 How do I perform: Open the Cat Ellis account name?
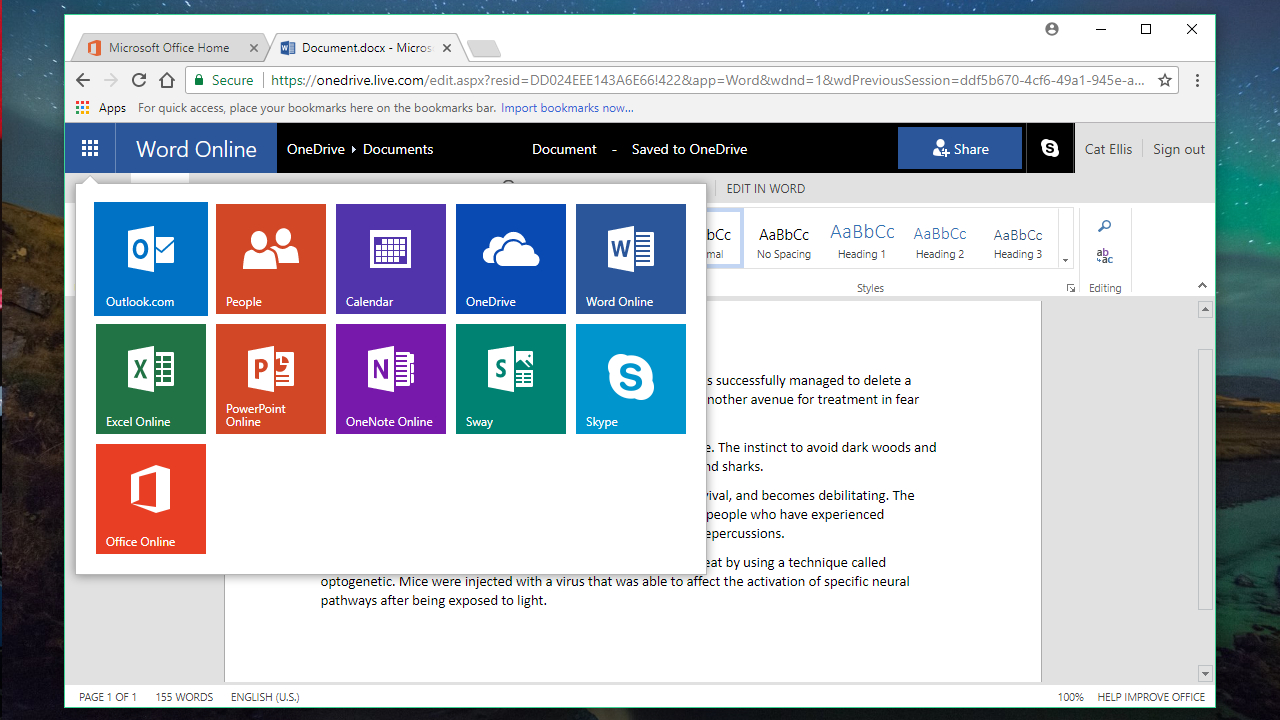click(x=1108, y=149)
